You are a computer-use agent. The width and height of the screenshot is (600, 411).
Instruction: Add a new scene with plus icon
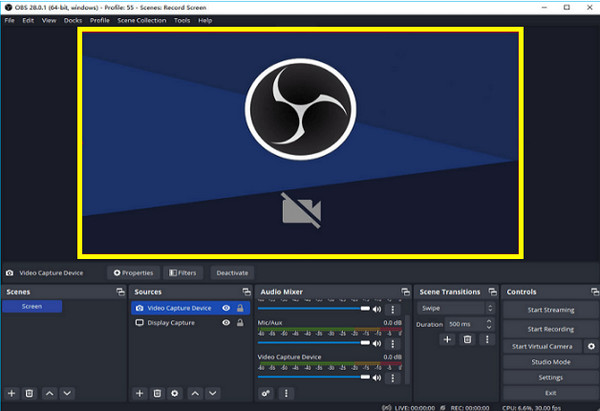[x=11, y=393]
